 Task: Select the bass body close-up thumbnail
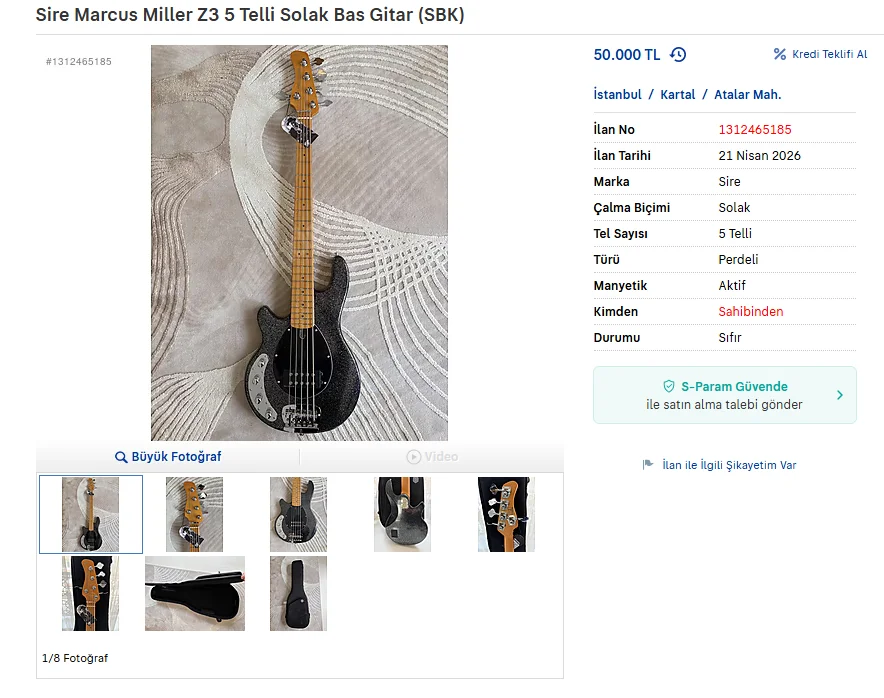tap(298, 514)
